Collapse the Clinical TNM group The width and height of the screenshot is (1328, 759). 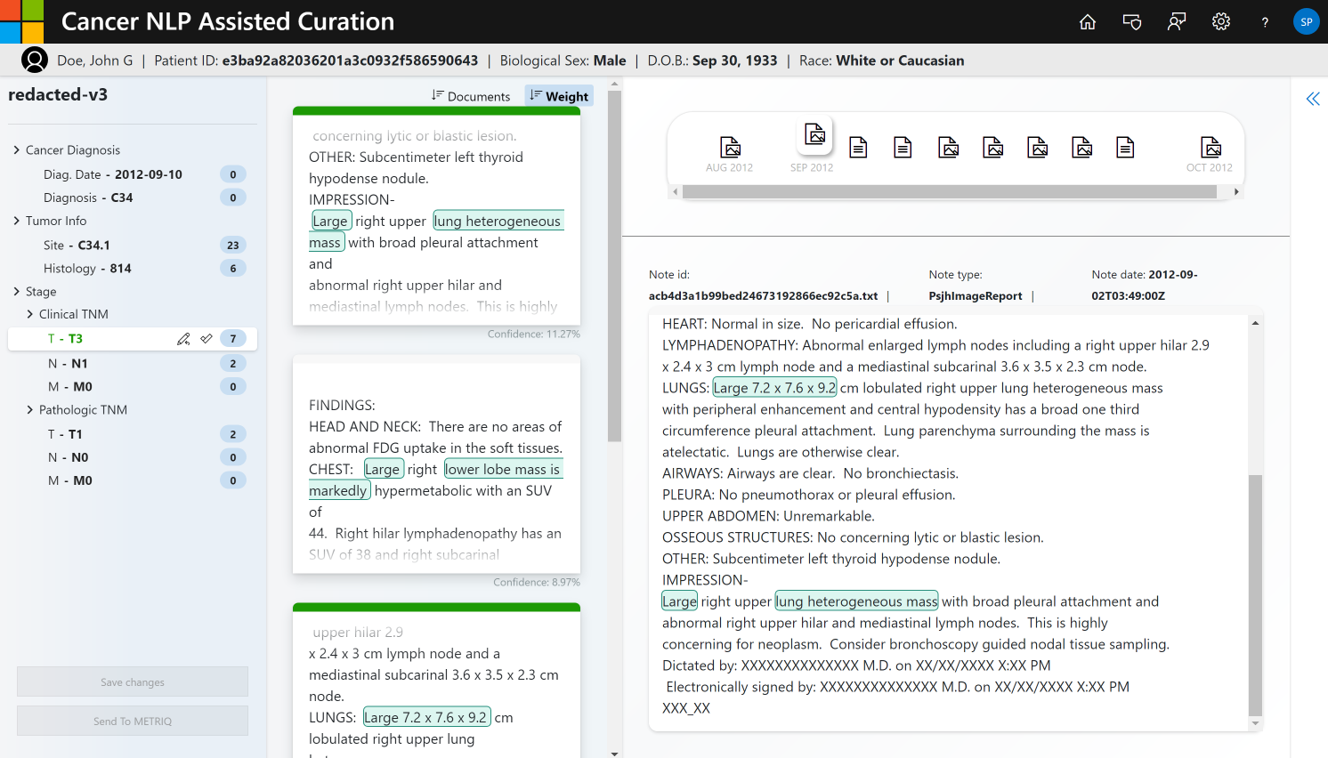[x=30, y=314]
